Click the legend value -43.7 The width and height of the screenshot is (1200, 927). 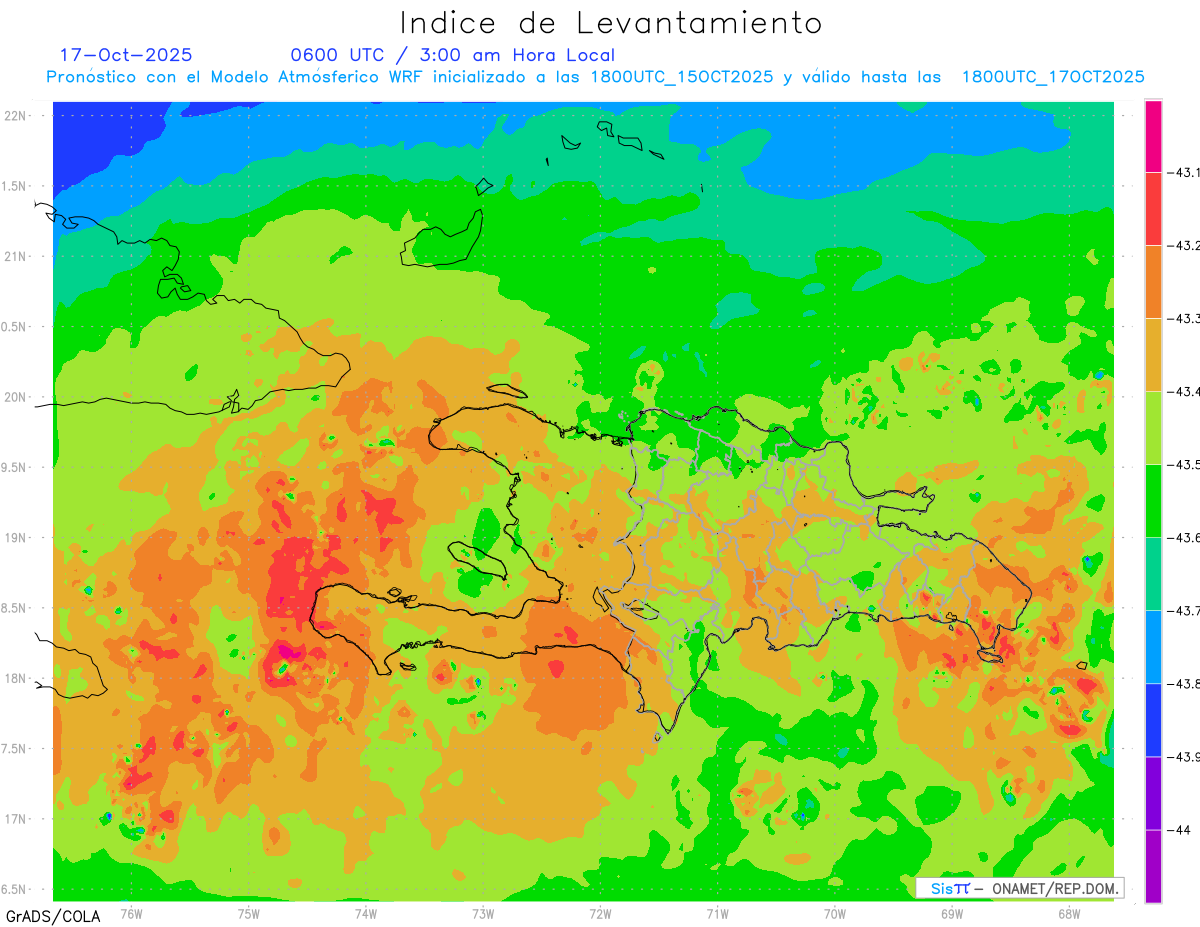coord(1183,611)
